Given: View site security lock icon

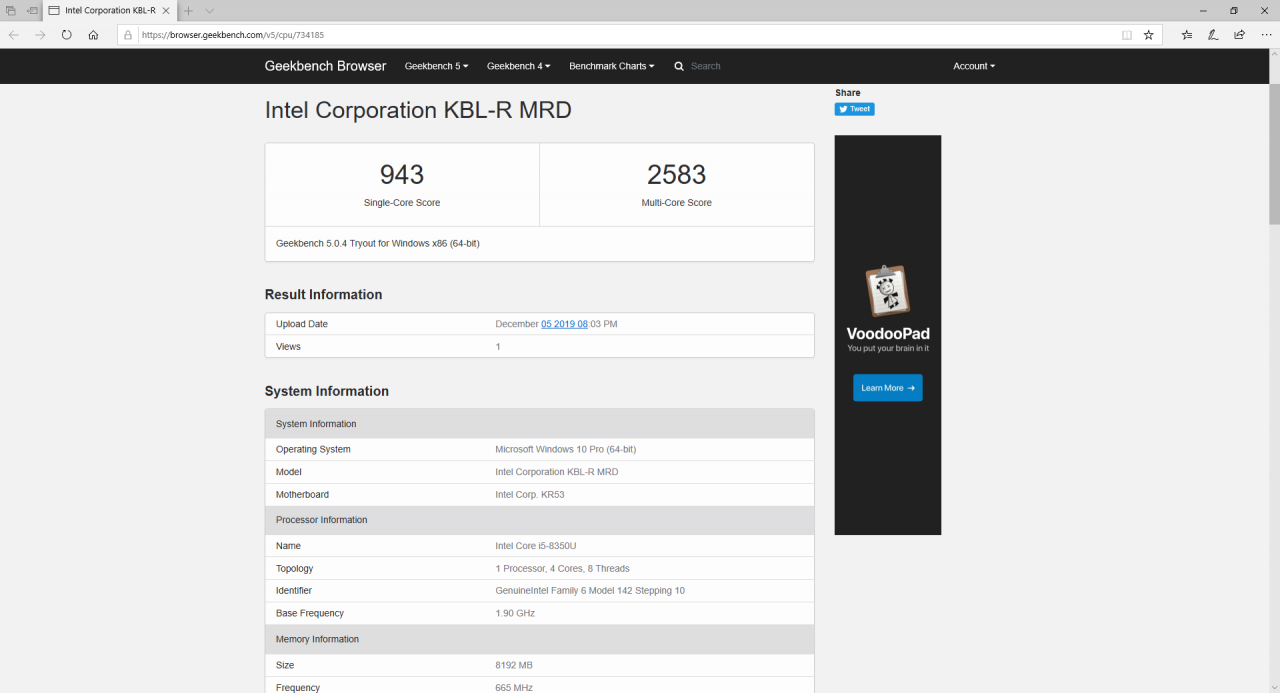Looking at the screenshot, I should pos(128,34).
